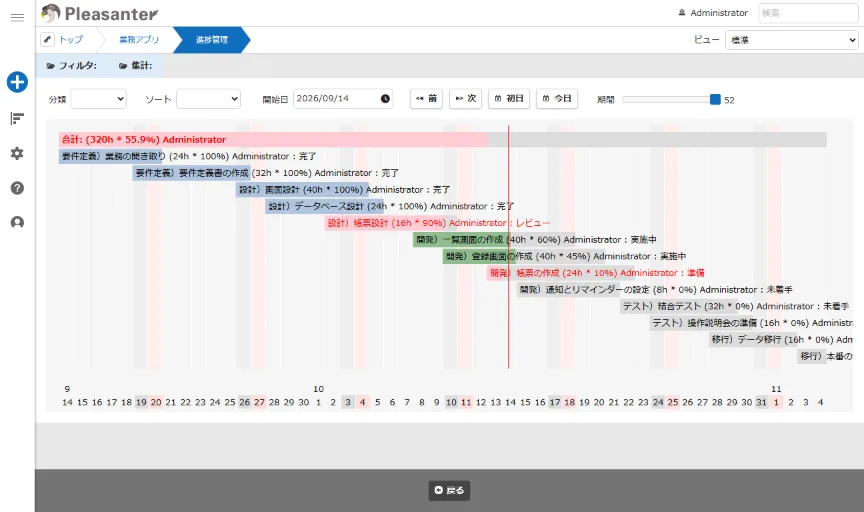864x512 pixels.
Task: Click the clock icon in start date field
Action: (x=385, y=99)
